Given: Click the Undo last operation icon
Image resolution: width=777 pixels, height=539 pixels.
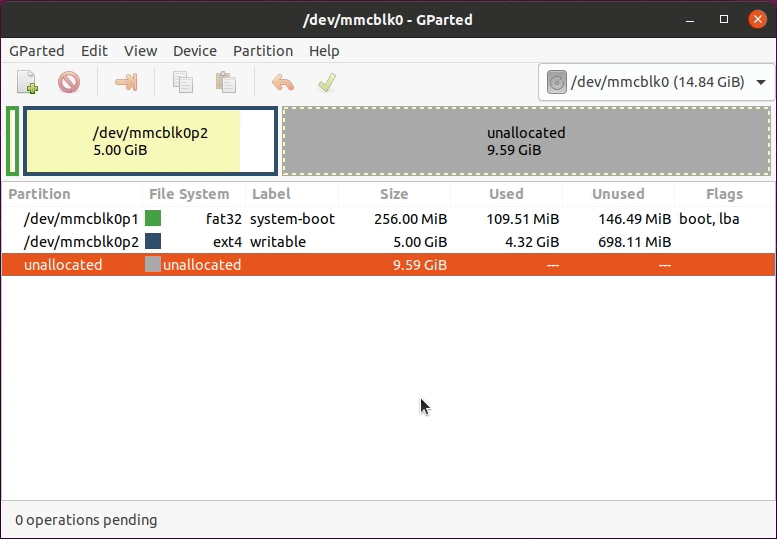Looking at the screenshot, I should (283, 82).
